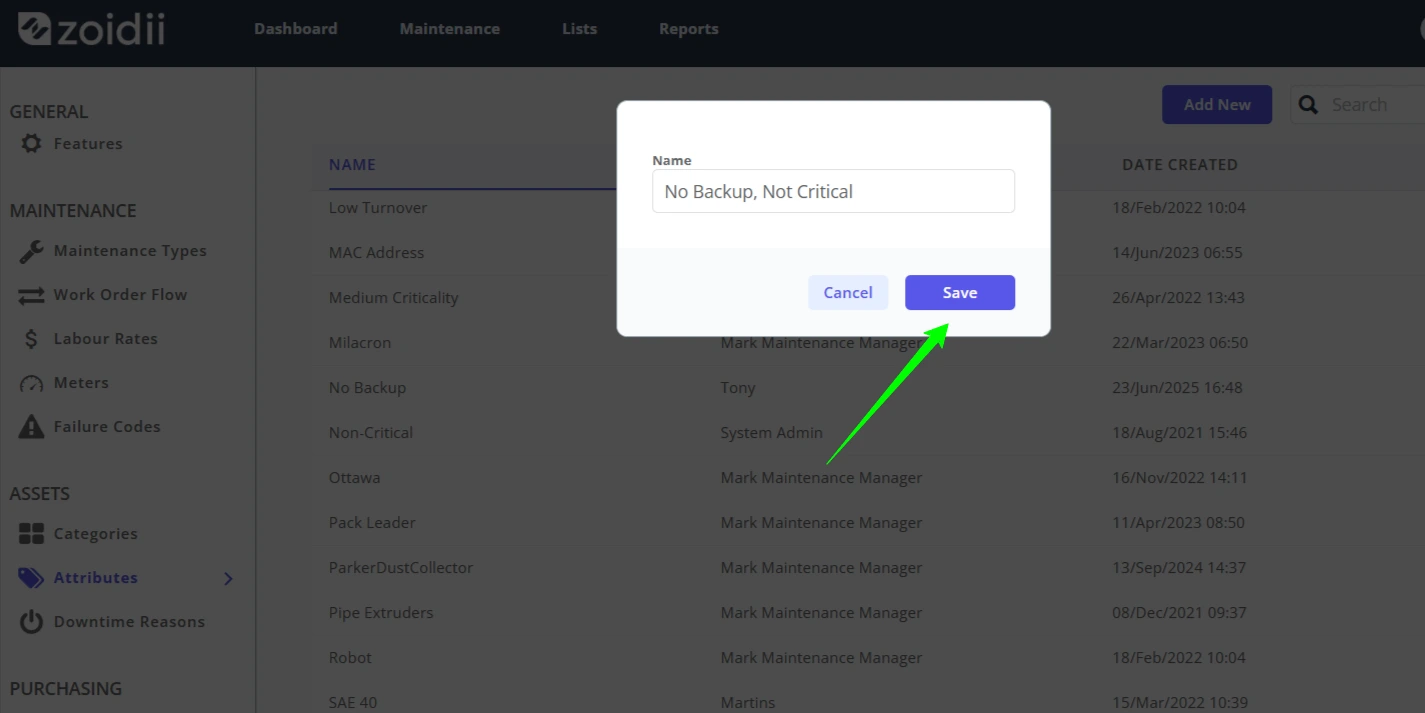
Task: Click the Downtime Reasons power icon
Action: (x=32, y=622)
